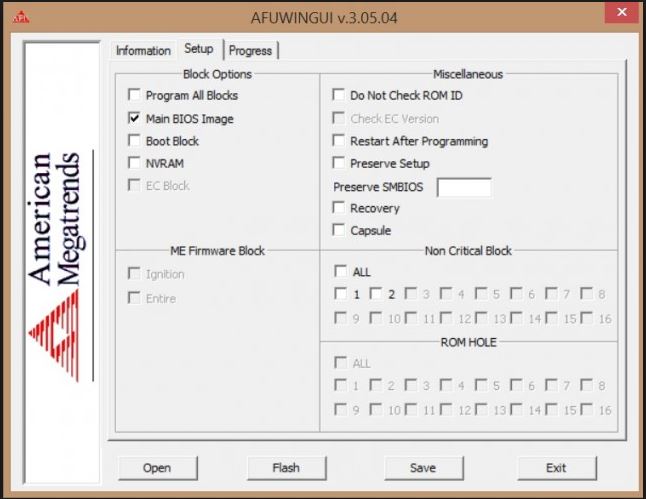The image size is (646, 499).
Task: Enable Program All Blocks checkbox
Action: pos(134,95)
